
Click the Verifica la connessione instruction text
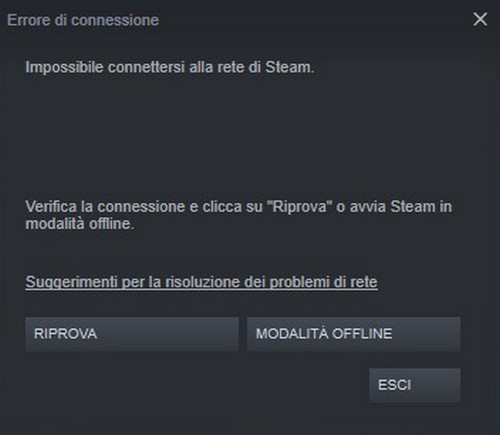(x=238, y=215)
